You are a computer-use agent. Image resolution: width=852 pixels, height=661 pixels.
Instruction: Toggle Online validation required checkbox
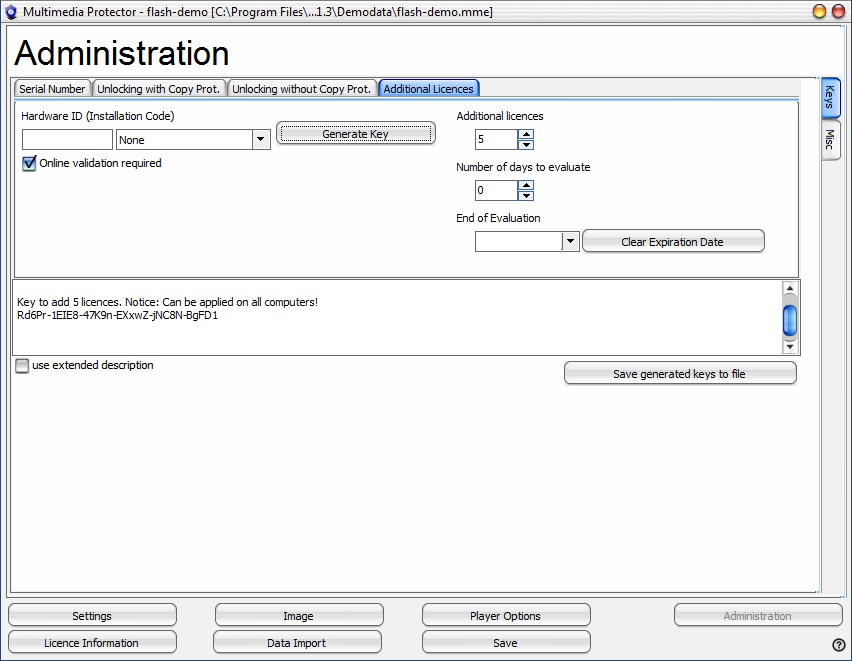(29, 164)
